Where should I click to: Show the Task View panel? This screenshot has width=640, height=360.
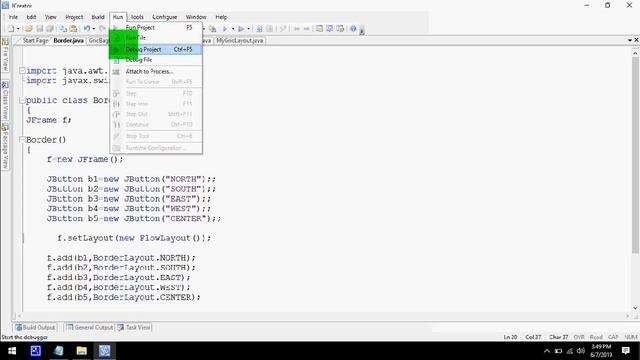point(133,327)
